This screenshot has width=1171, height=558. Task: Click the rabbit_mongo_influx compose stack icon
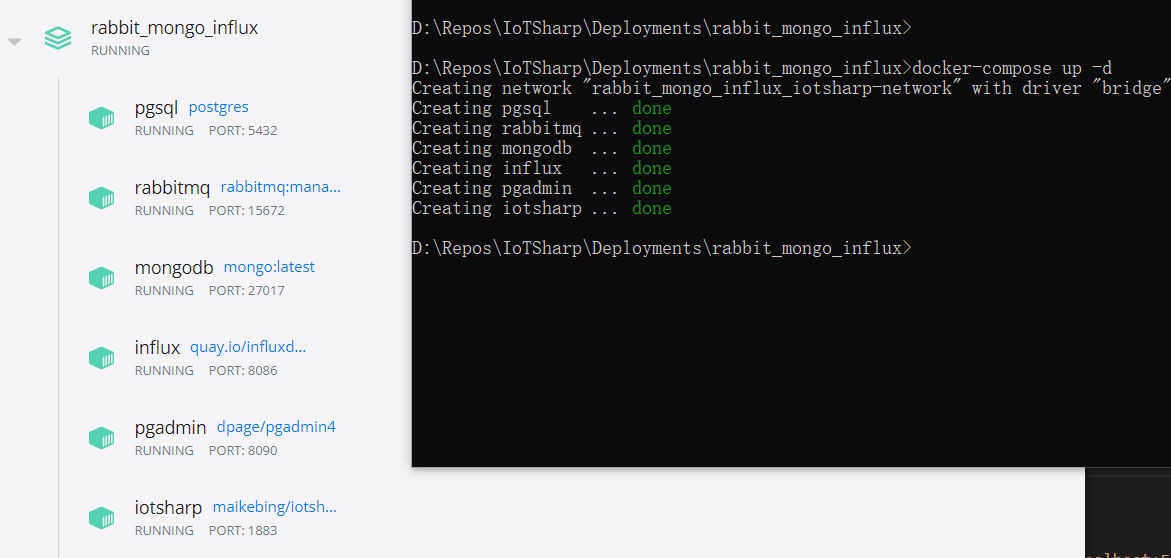click(x=58, y=38)
